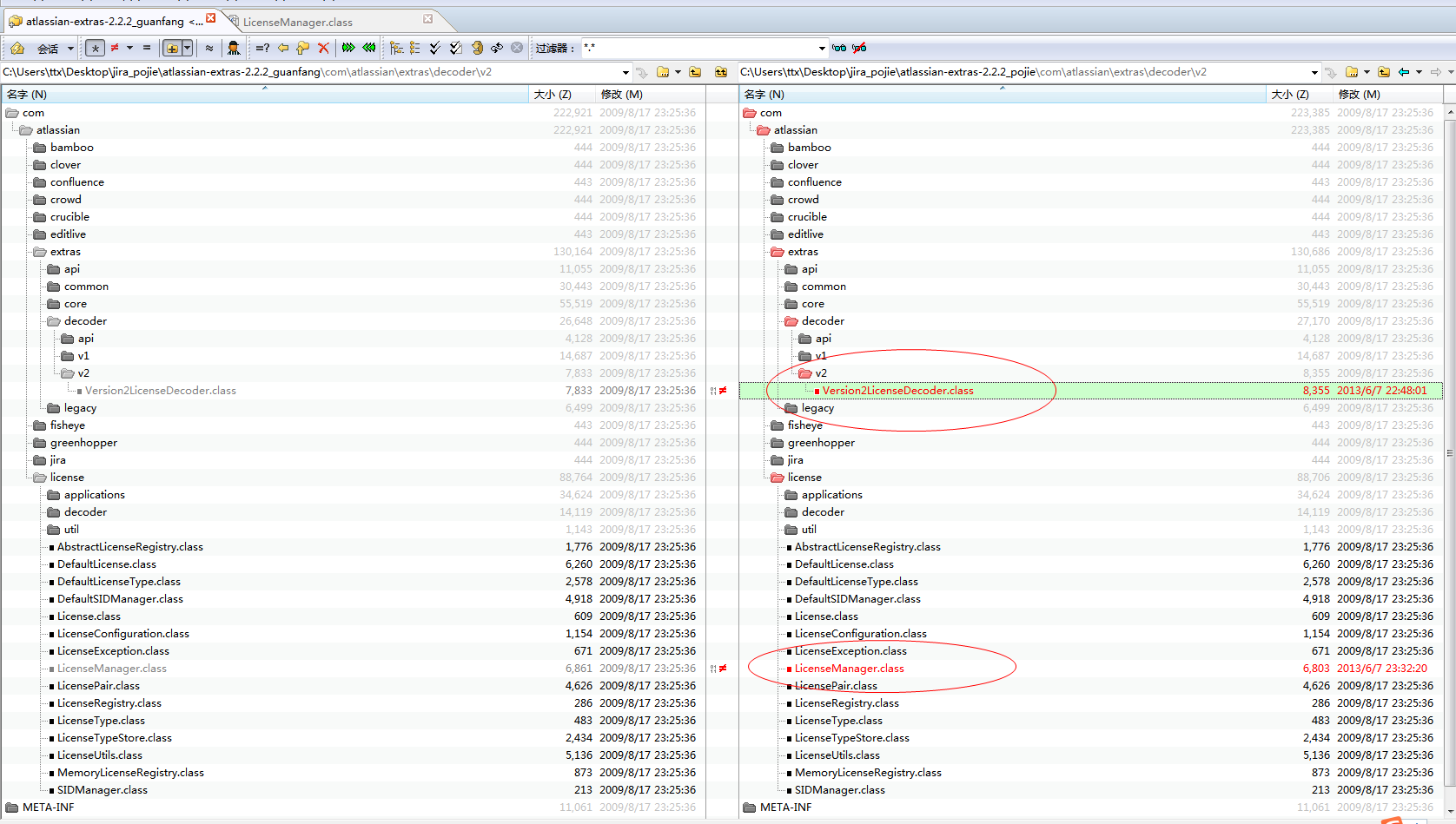The width and height of the screenshot is (1456, 824).
Task: Open the right path history dropdown
Action: (1314, 72)
